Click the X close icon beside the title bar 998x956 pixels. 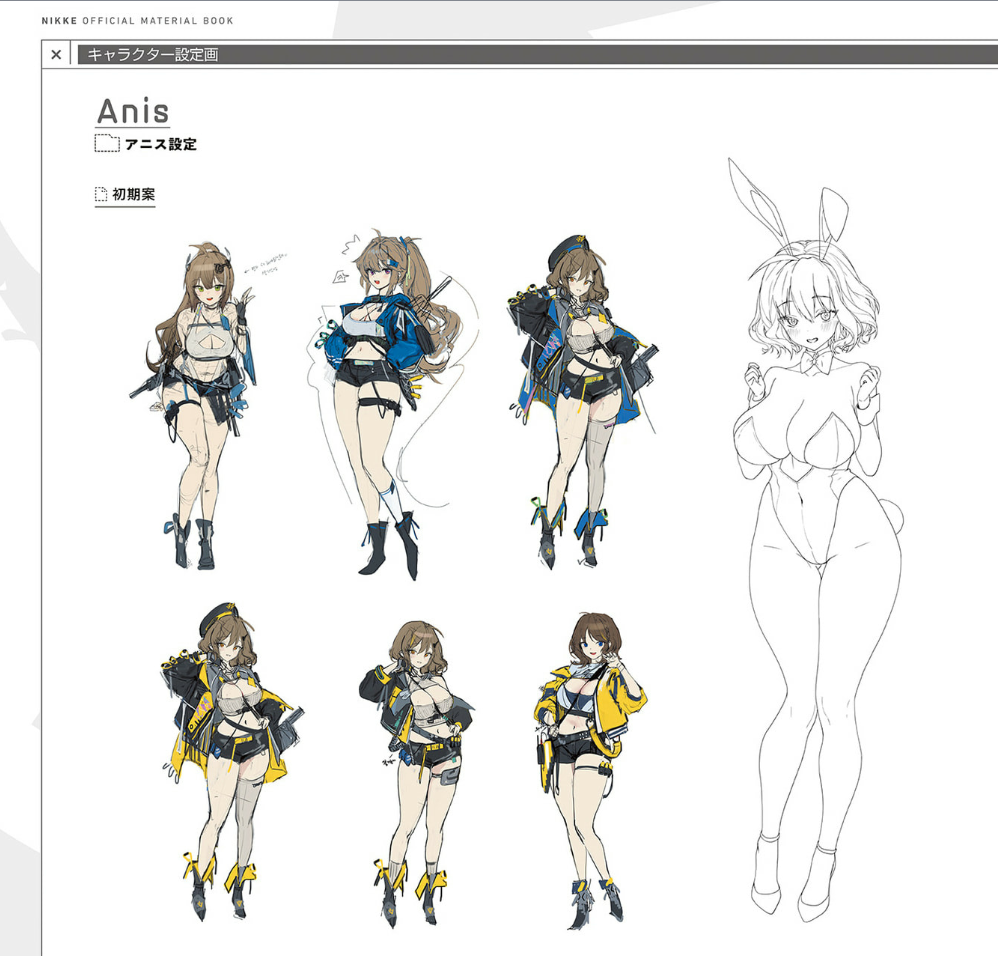(x=56, y=55)
